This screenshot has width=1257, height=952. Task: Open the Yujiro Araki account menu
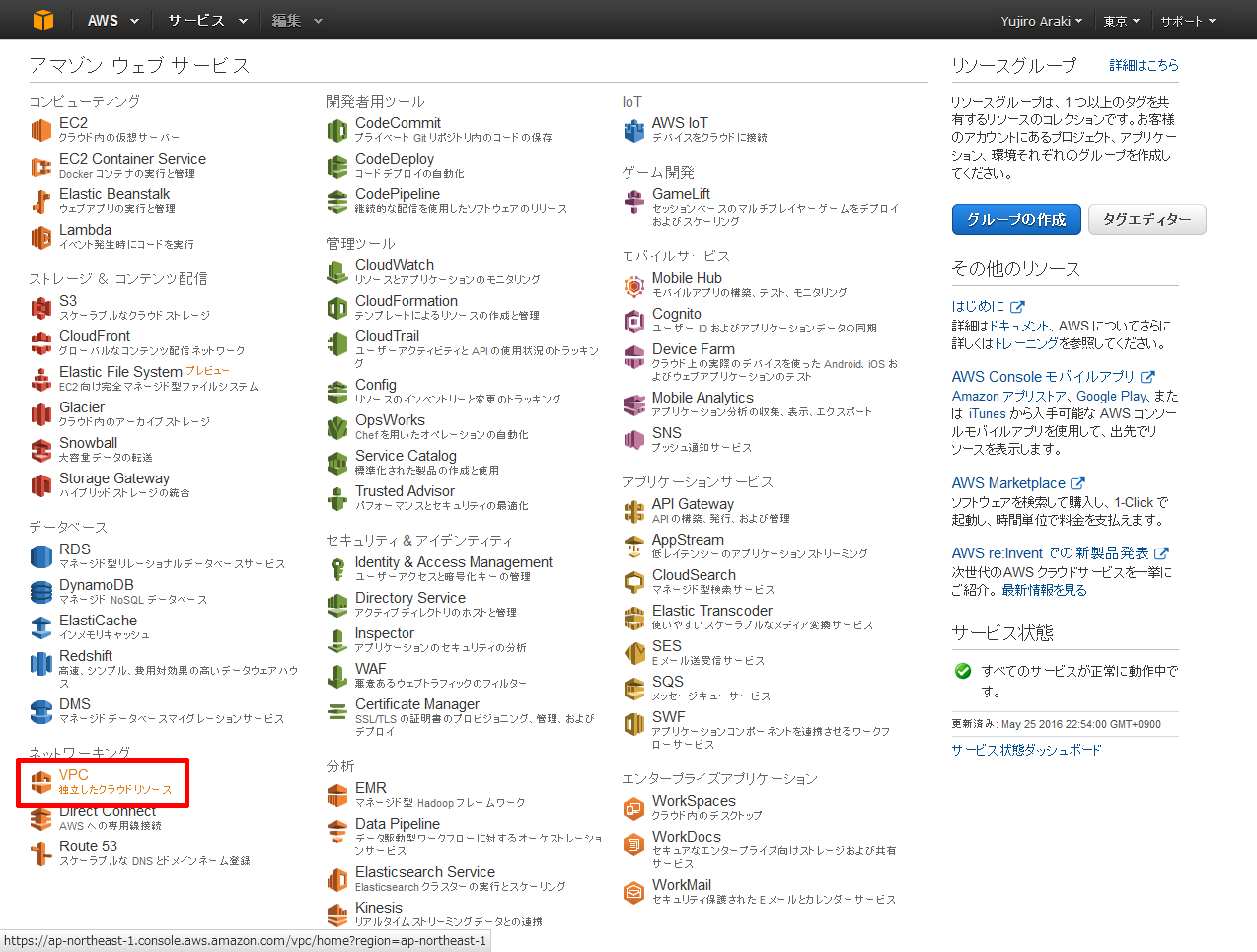[1042, 21]
